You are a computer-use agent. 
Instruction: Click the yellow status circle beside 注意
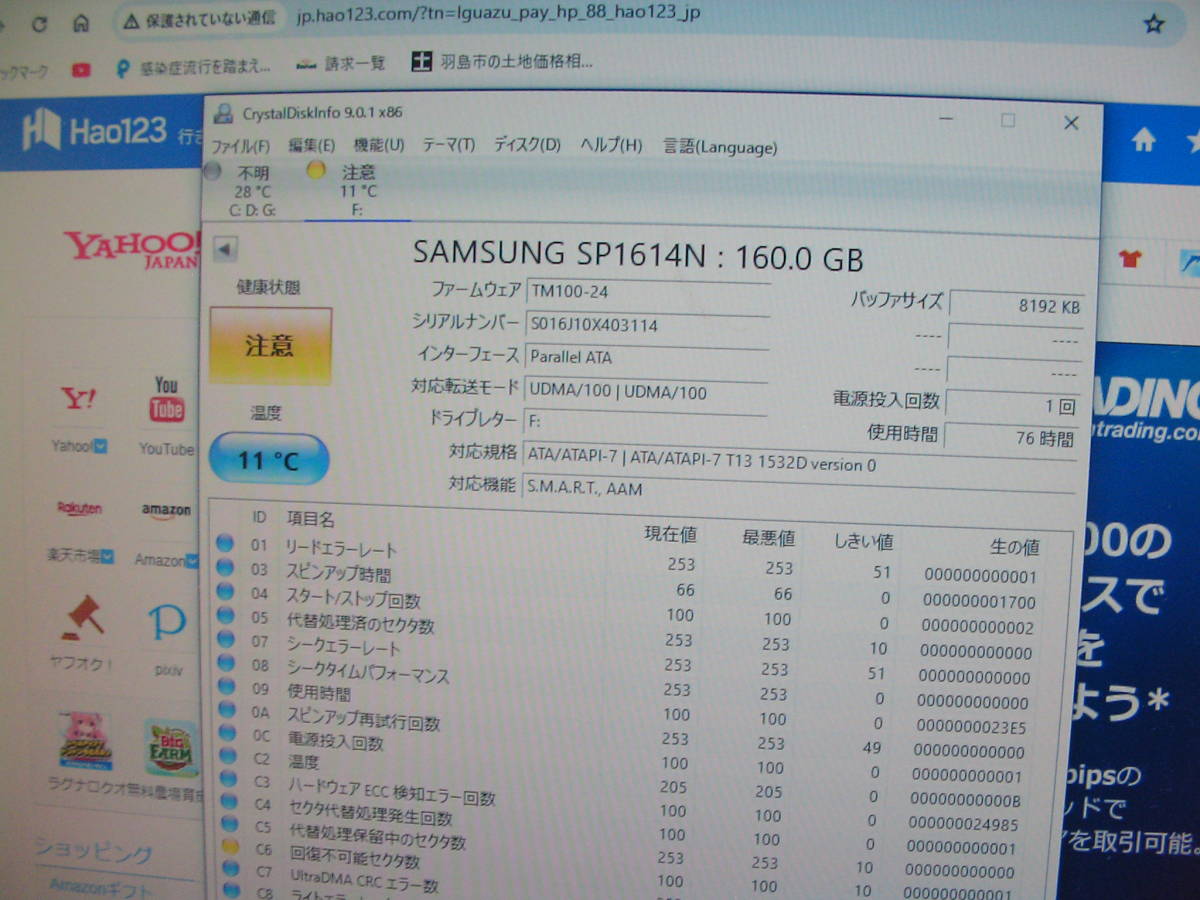pyautogui.click(x=316, y=171)
